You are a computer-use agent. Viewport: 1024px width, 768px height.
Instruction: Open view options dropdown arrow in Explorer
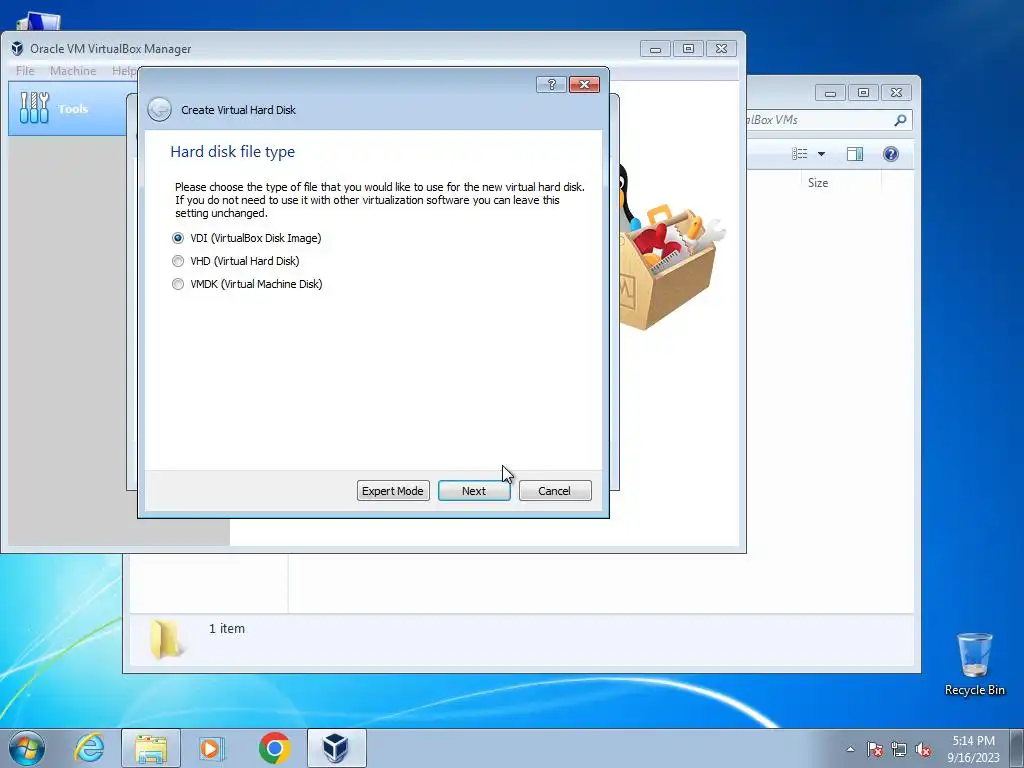coord(822,154)
